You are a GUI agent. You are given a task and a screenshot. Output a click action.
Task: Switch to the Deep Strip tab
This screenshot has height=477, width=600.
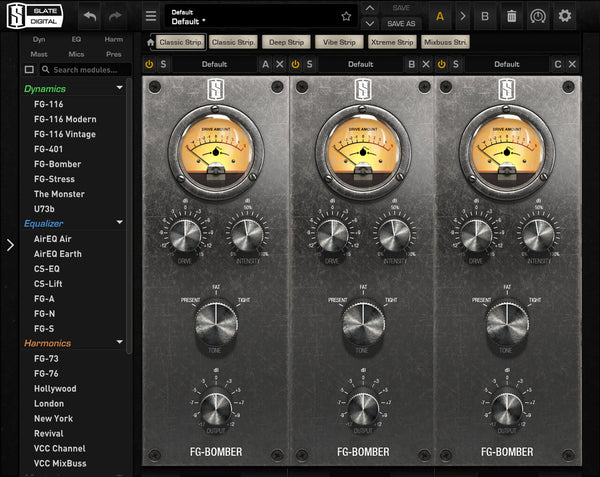point(284,43)
